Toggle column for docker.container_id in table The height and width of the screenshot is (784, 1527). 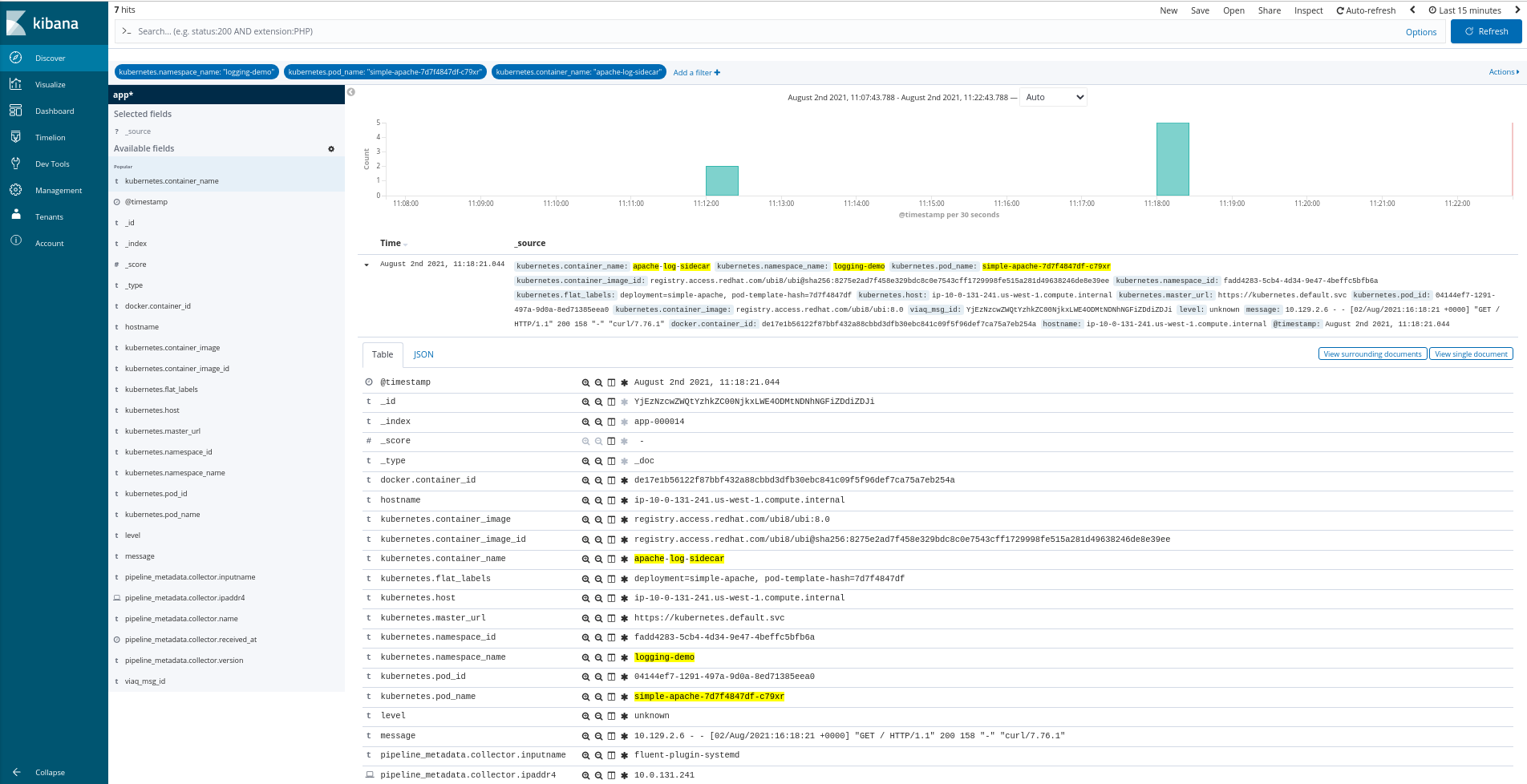pos(611,480)
